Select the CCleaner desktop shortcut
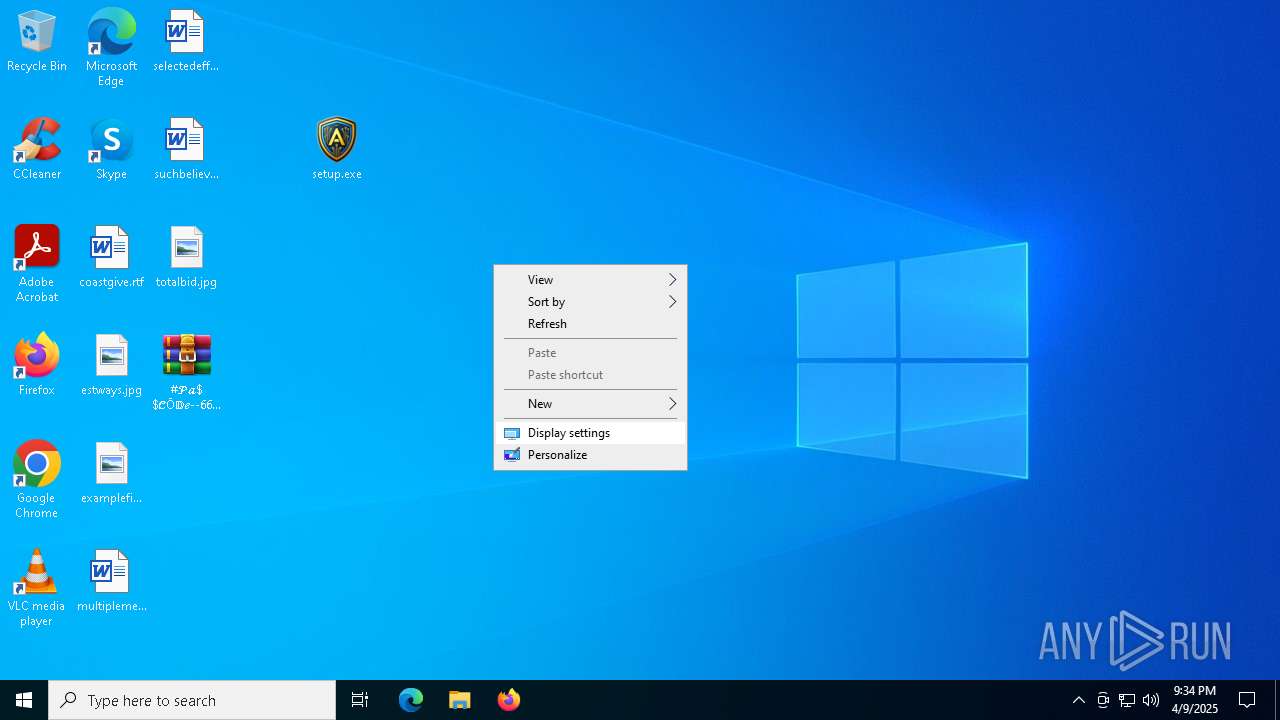The width and height of the screenshot is (1280, 720). click(37, 149)
